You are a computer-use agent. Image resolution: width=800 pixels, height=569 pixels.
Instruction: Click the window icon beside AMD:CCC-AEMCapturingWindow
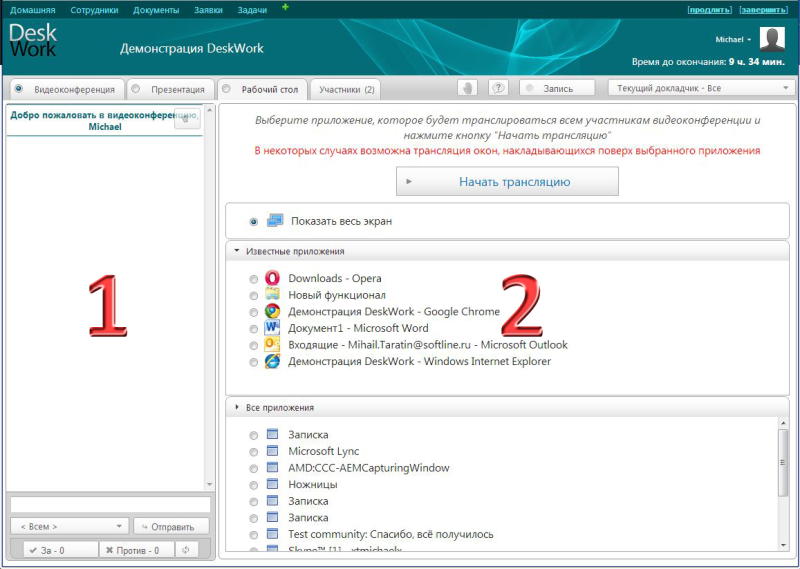click(x=272, y=468)
